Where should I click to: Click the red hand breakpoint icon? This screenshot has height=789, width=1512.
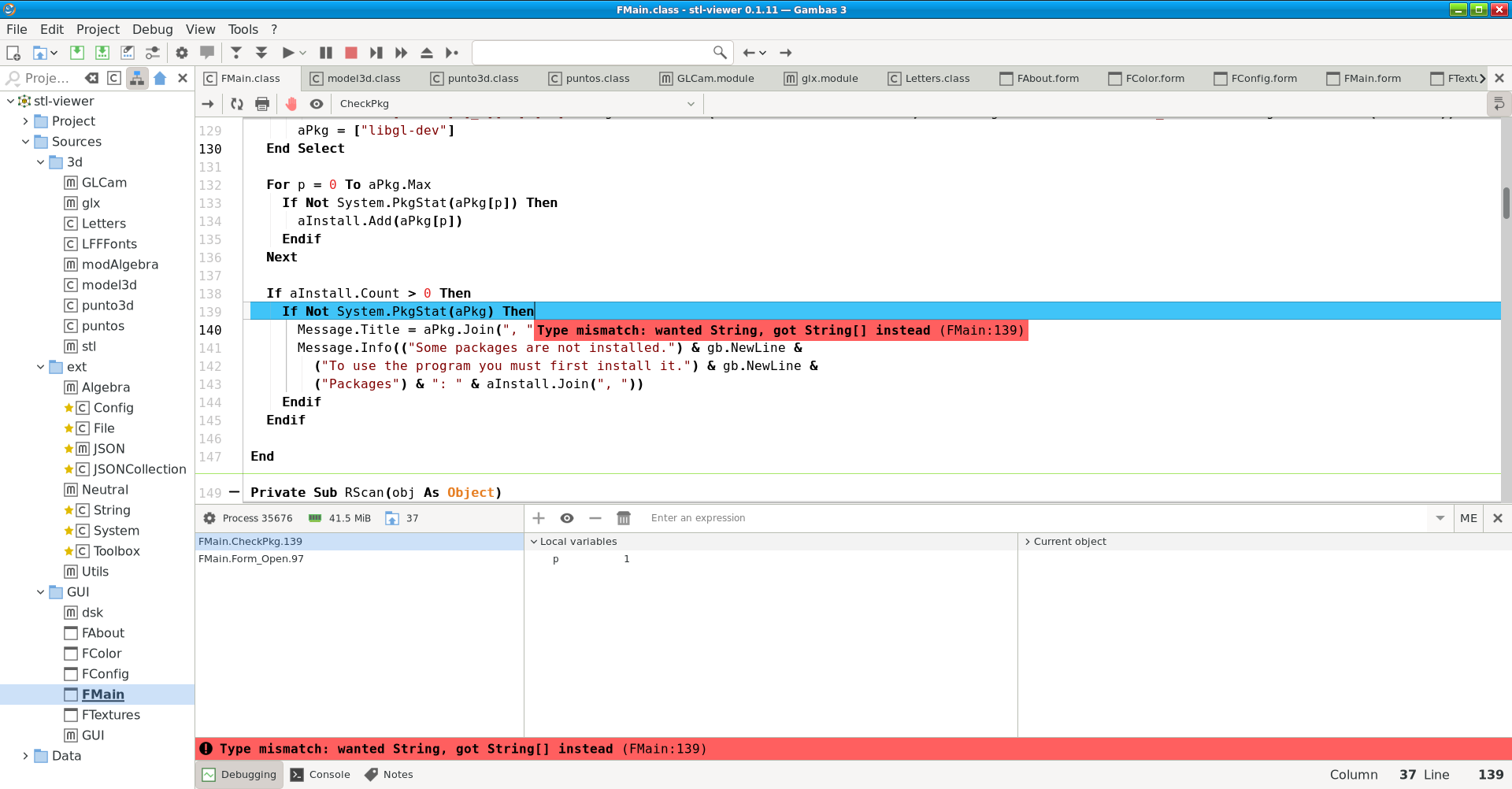click(291, 104)
